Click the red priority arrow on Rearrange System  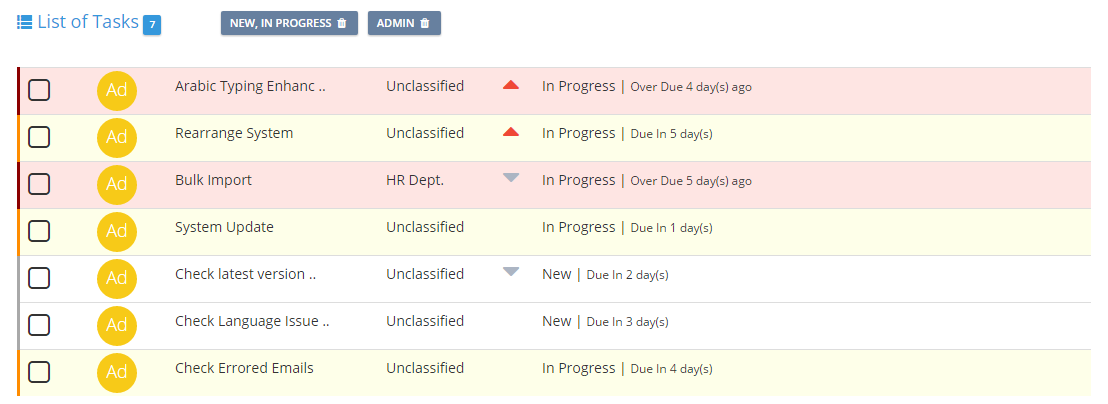[511, 132]
